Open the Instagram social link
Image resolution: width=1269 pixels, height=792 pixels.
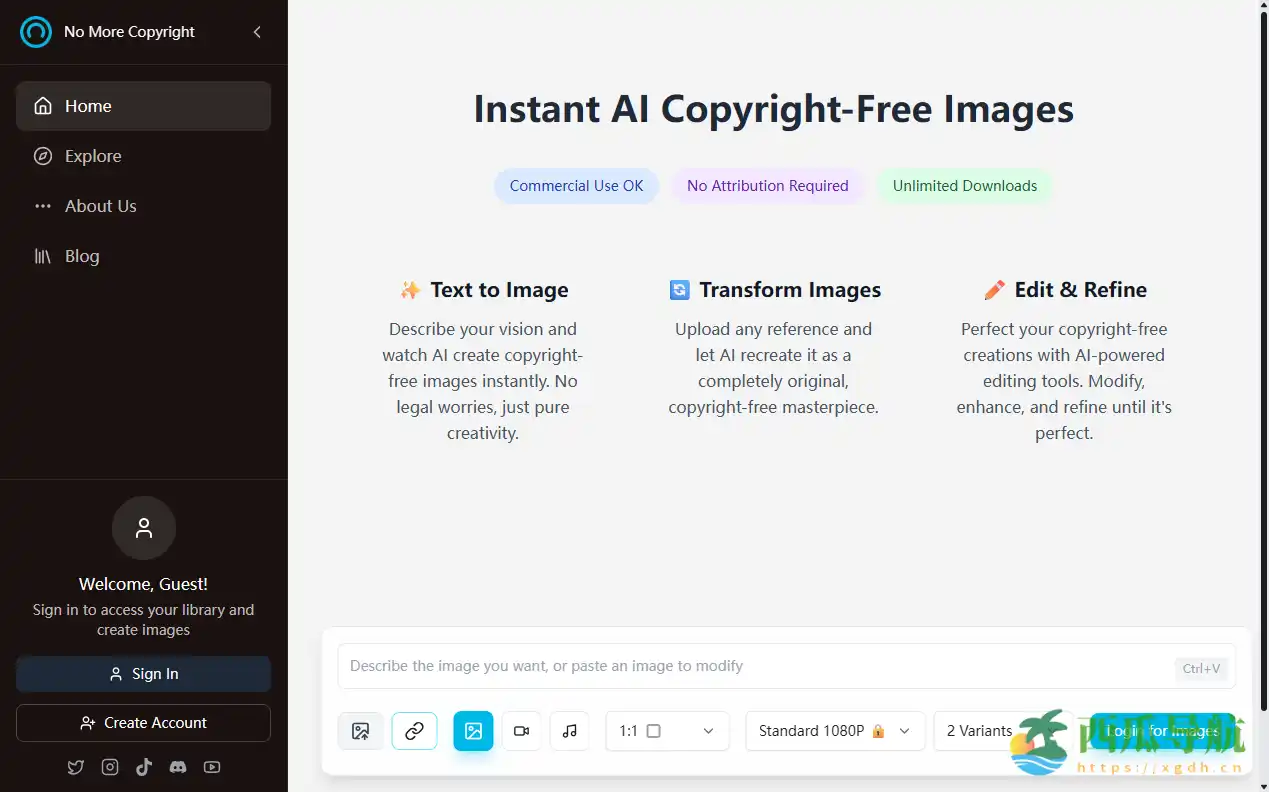[x=110, y=767]
